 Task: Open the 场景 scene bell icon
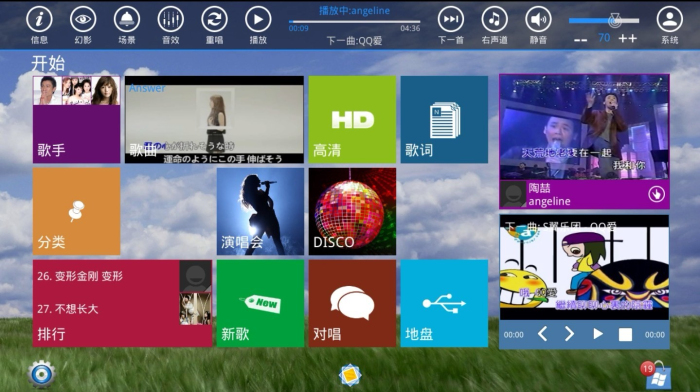pyautogui.click(x=127, y=20)
